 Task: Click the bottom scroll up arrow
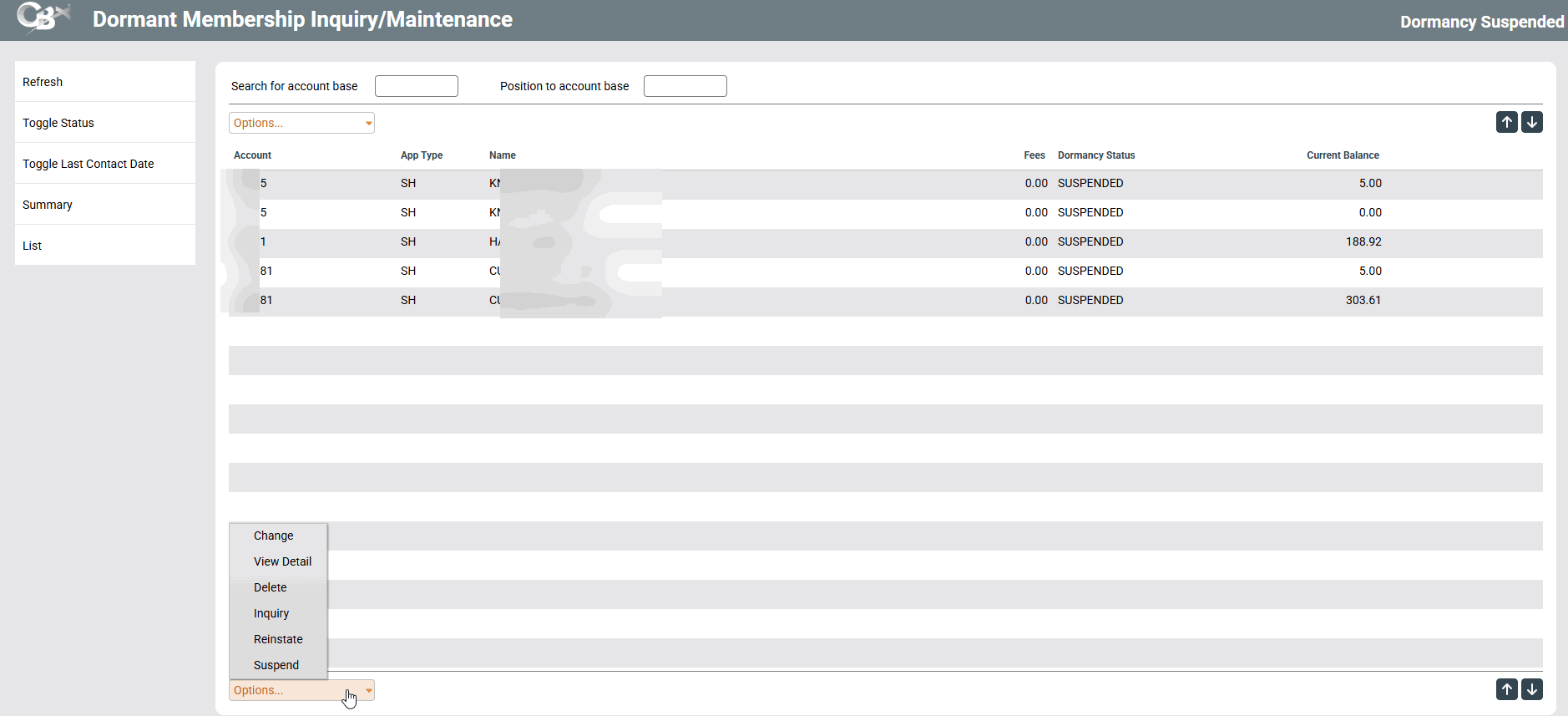click(x=1506, y=689)
